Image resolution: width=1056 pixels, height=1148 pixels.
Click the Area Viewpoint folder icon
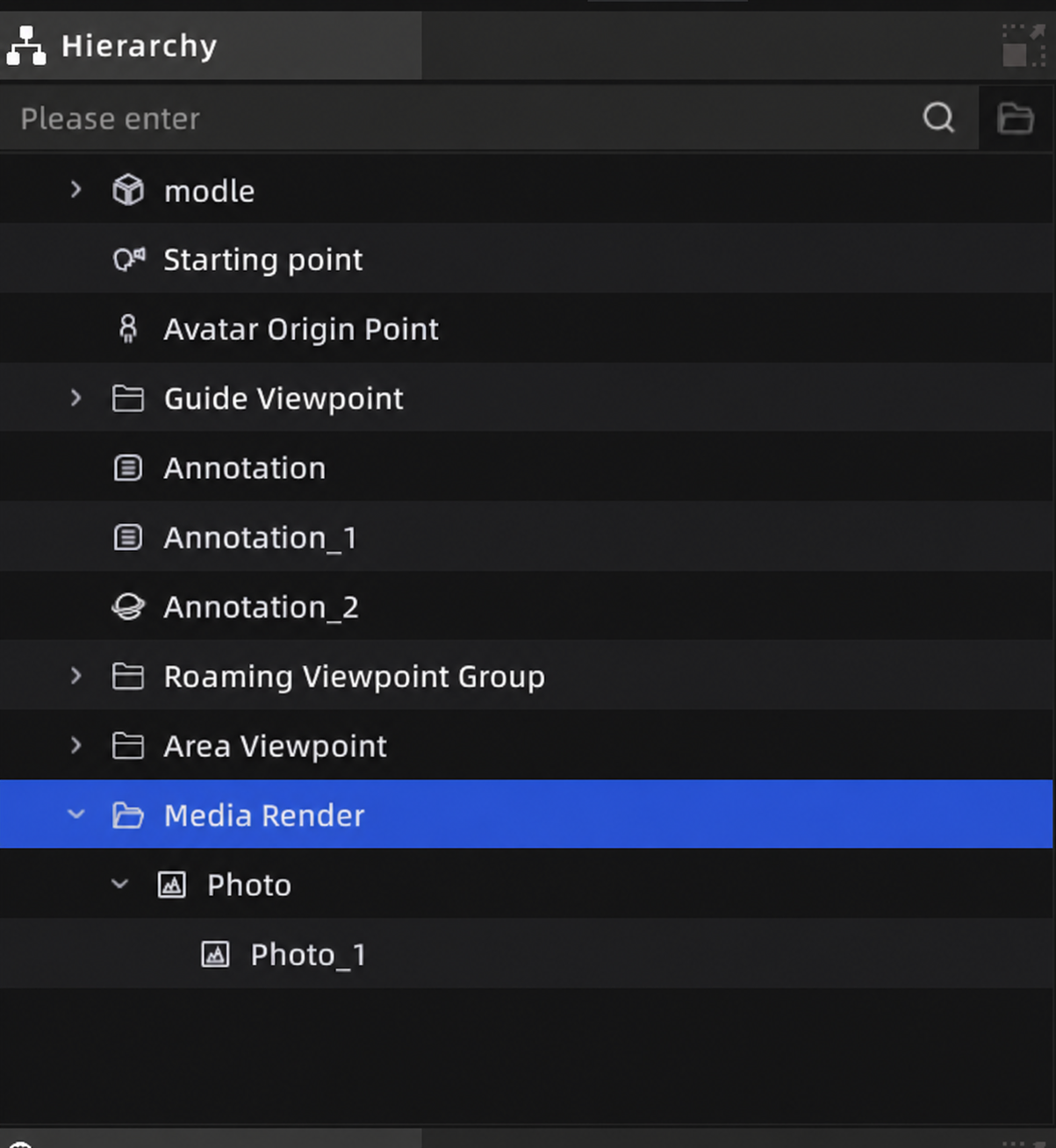tap(128, 746)
